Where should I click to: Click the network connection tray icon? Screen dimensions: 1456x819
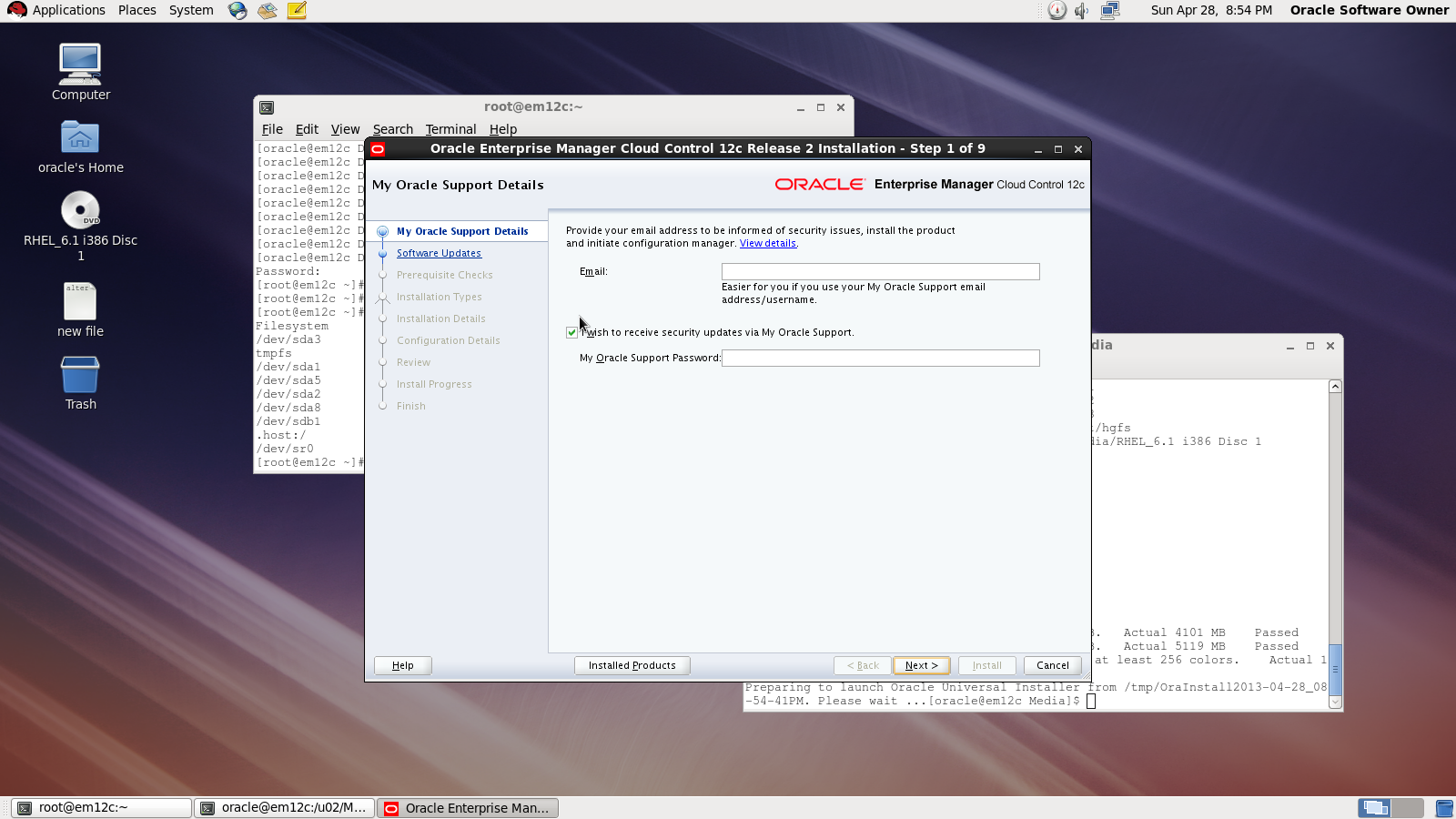tap(1109, 11)
